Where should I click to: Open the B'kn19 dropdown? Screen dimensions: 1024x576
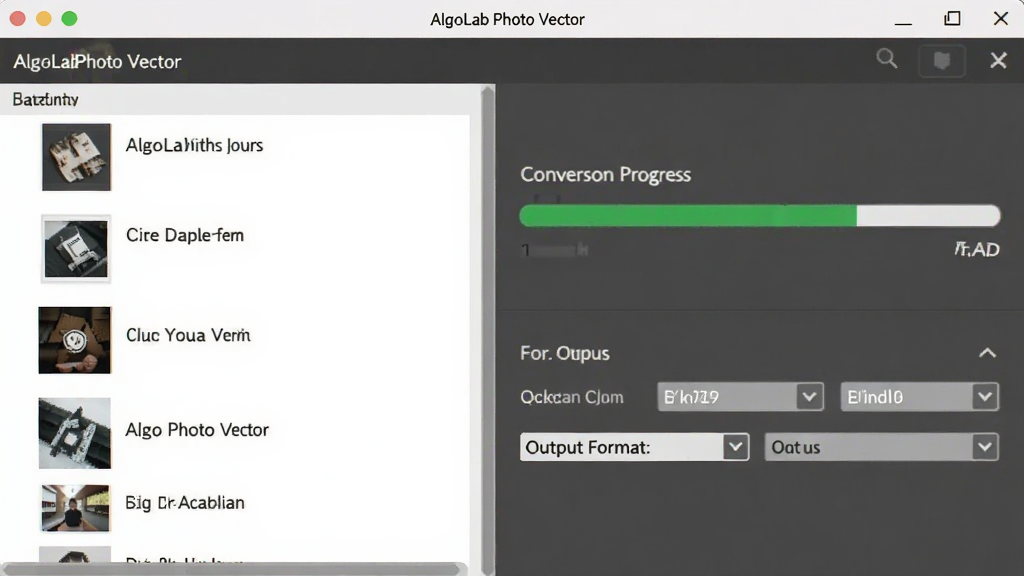click(740, 396)
